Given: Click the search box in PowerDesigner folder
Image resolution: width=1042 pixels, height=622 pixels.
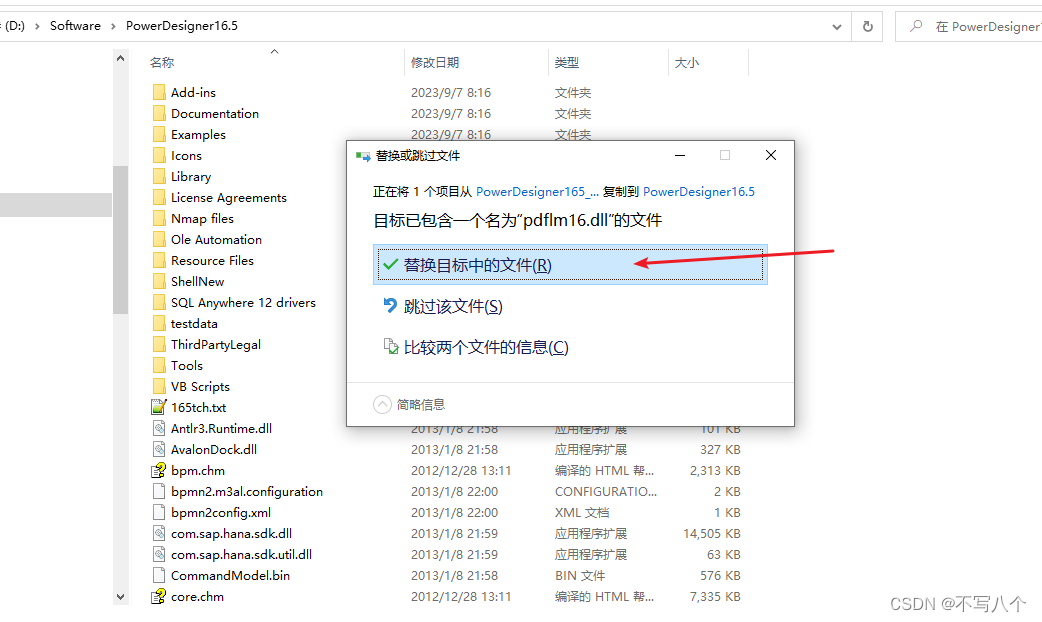Looking at the screenshot, I should [969, 27].
